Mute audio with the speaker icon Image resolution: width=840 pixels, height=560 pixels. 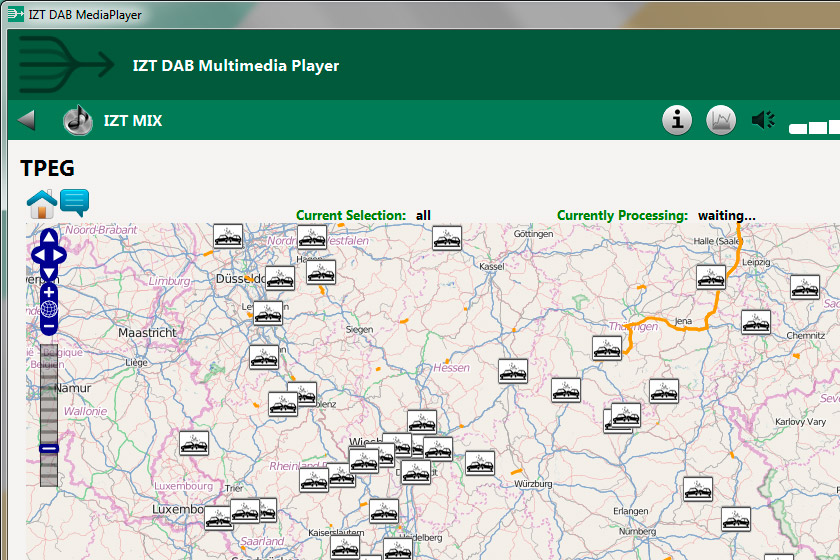763,120
